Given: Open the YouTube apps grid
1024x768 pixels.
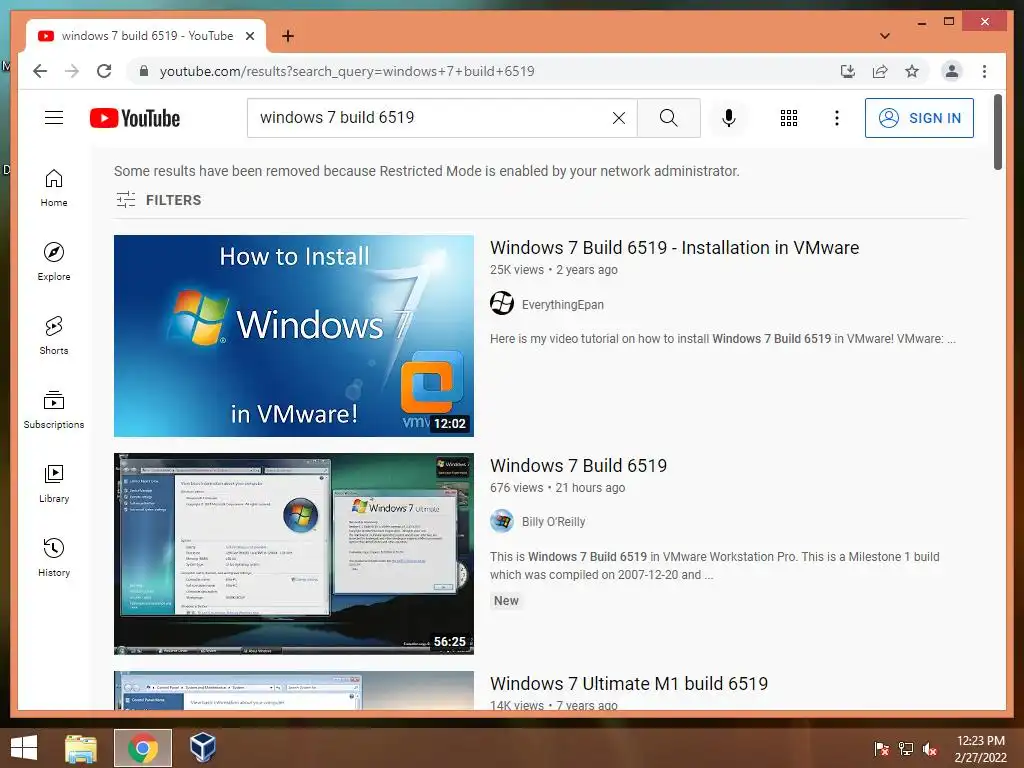Looking at the screenshot, I should [x=788, y=118].
